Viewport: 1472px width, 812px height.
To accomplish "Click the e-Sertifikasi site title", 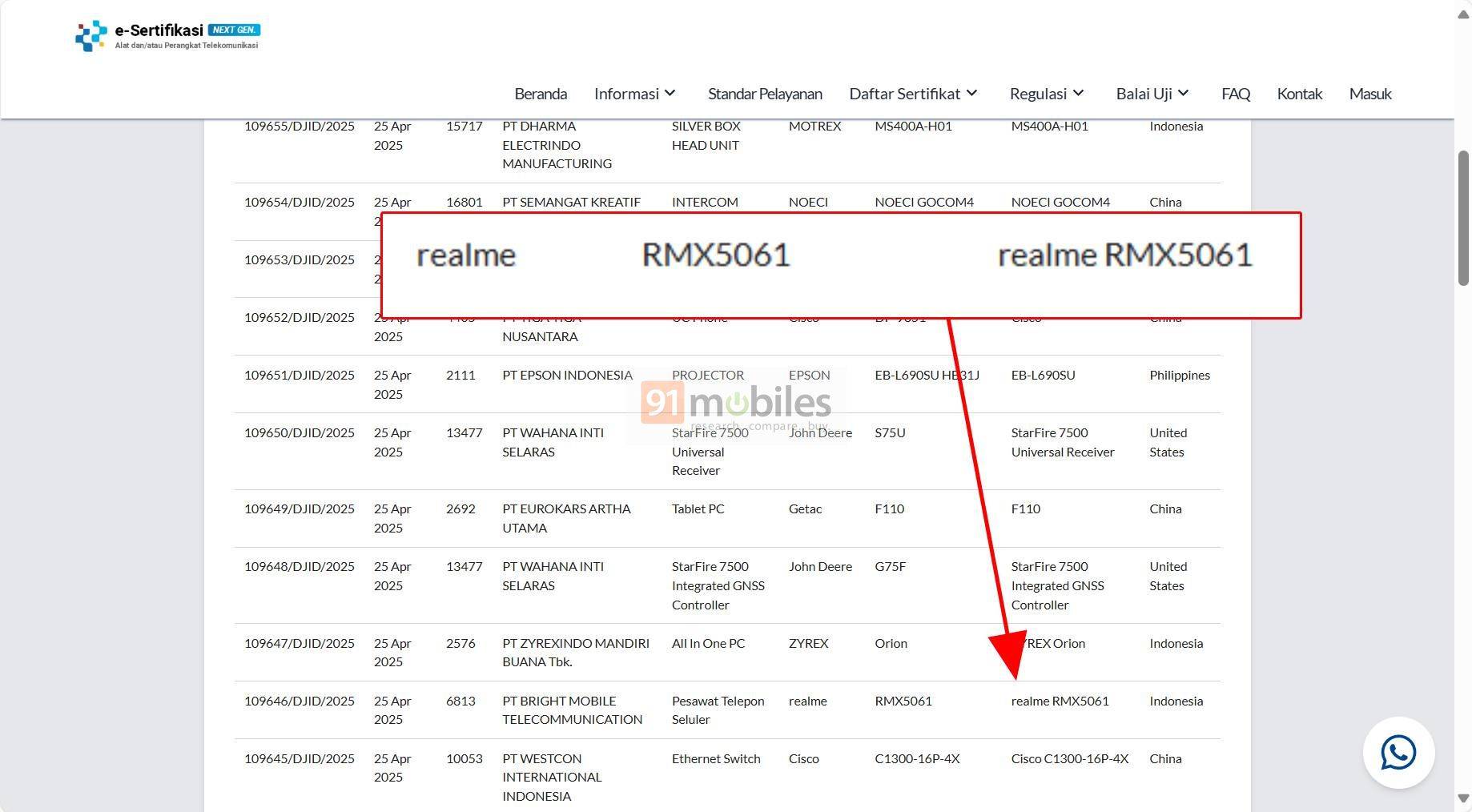I will pos(159,30).
